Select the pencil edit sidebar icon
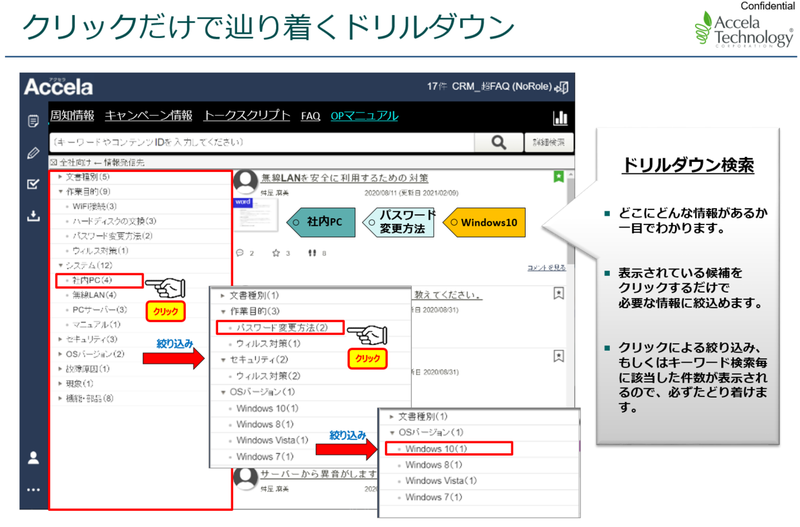The width and height of the screenshot is (800, 527). pos(33,153)
